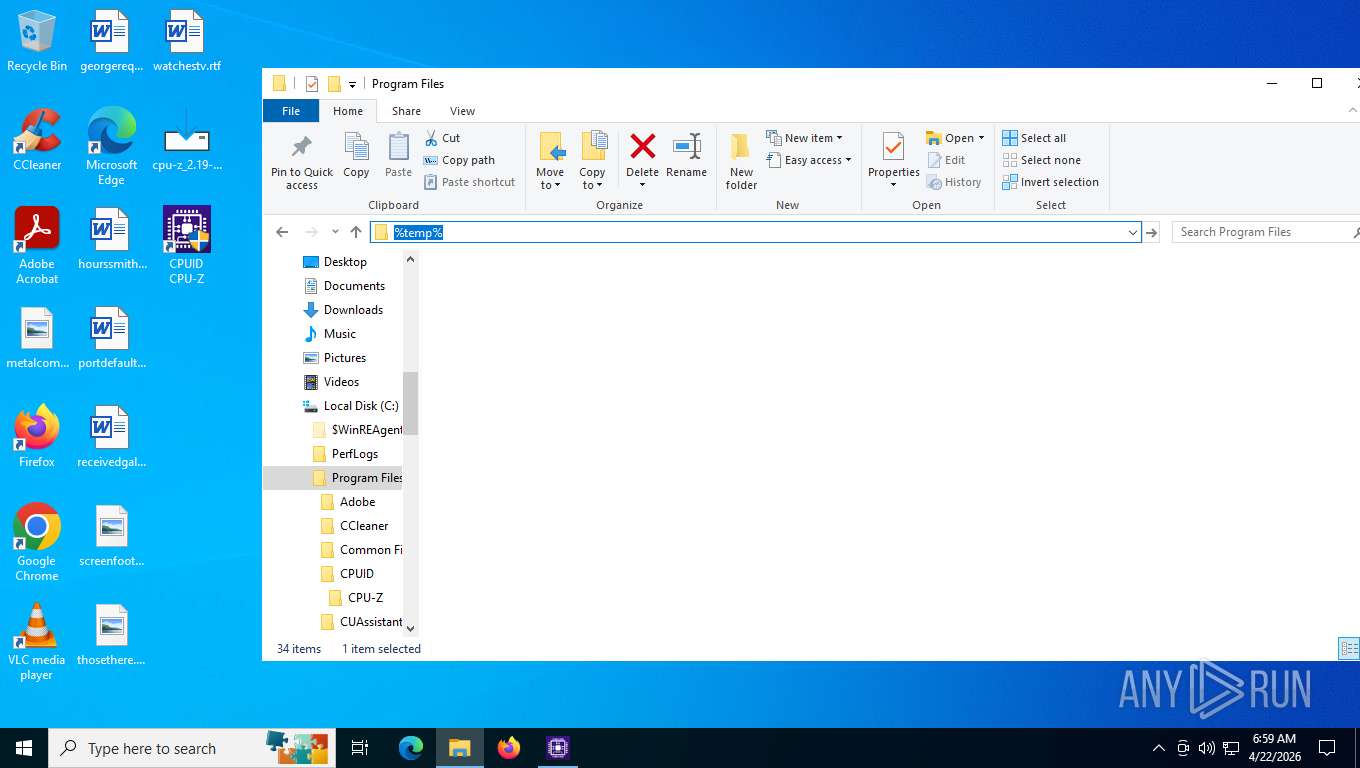Image resolution: width=1360 pixels, height=768 pixels.
Task: Click Properties icon in title bar
Action: pyautogui.click(x=311, y=84)
